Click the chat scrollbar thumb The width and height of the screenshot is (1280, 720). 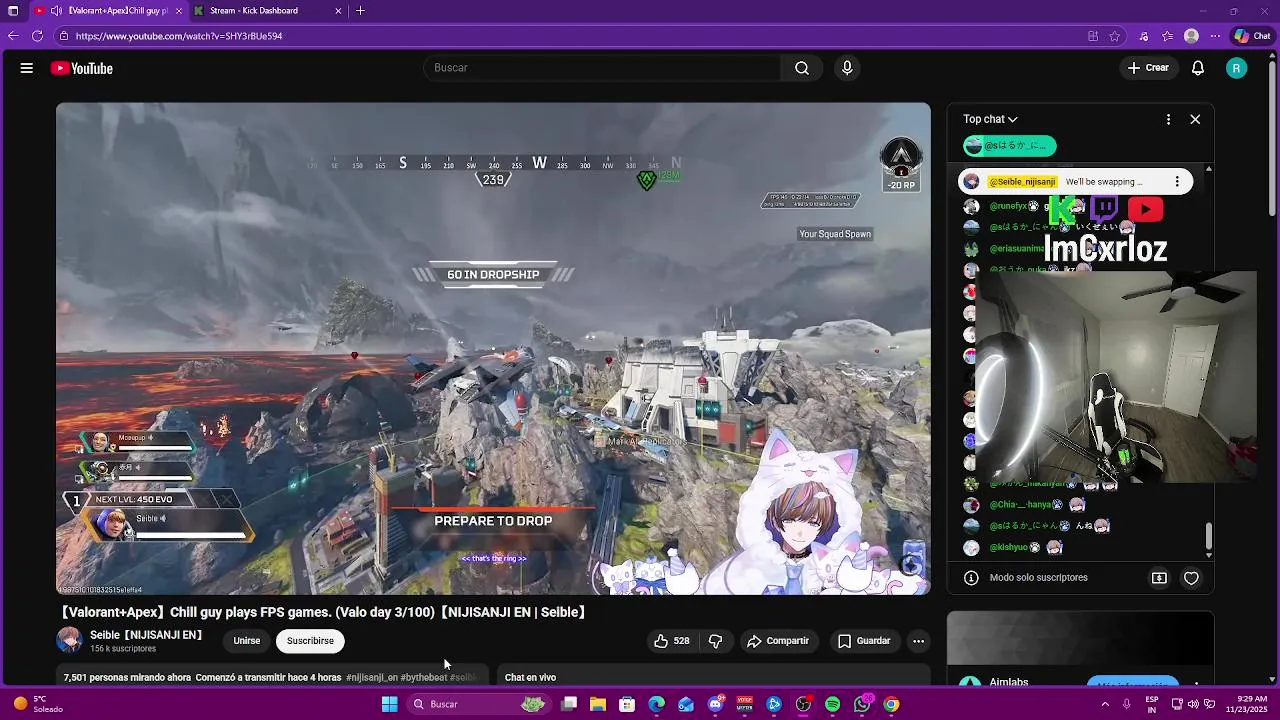1208,537
